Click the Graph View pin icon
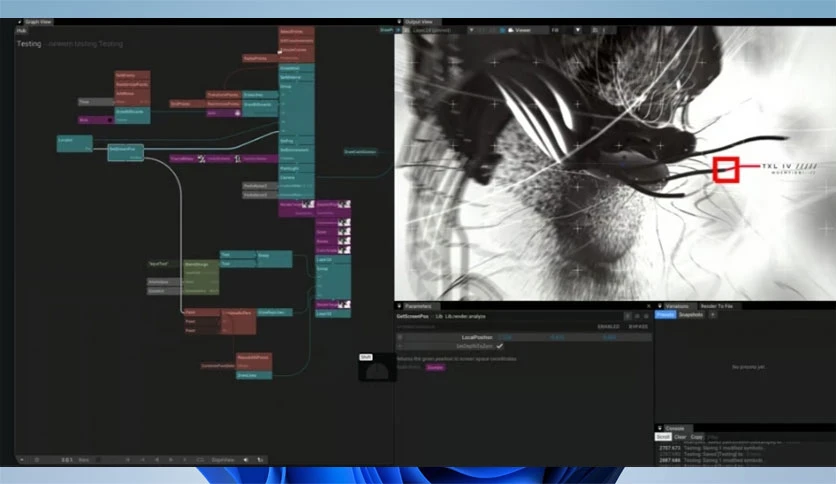The width and height of the screenshot is (836, 484). (x=19, y=22)
